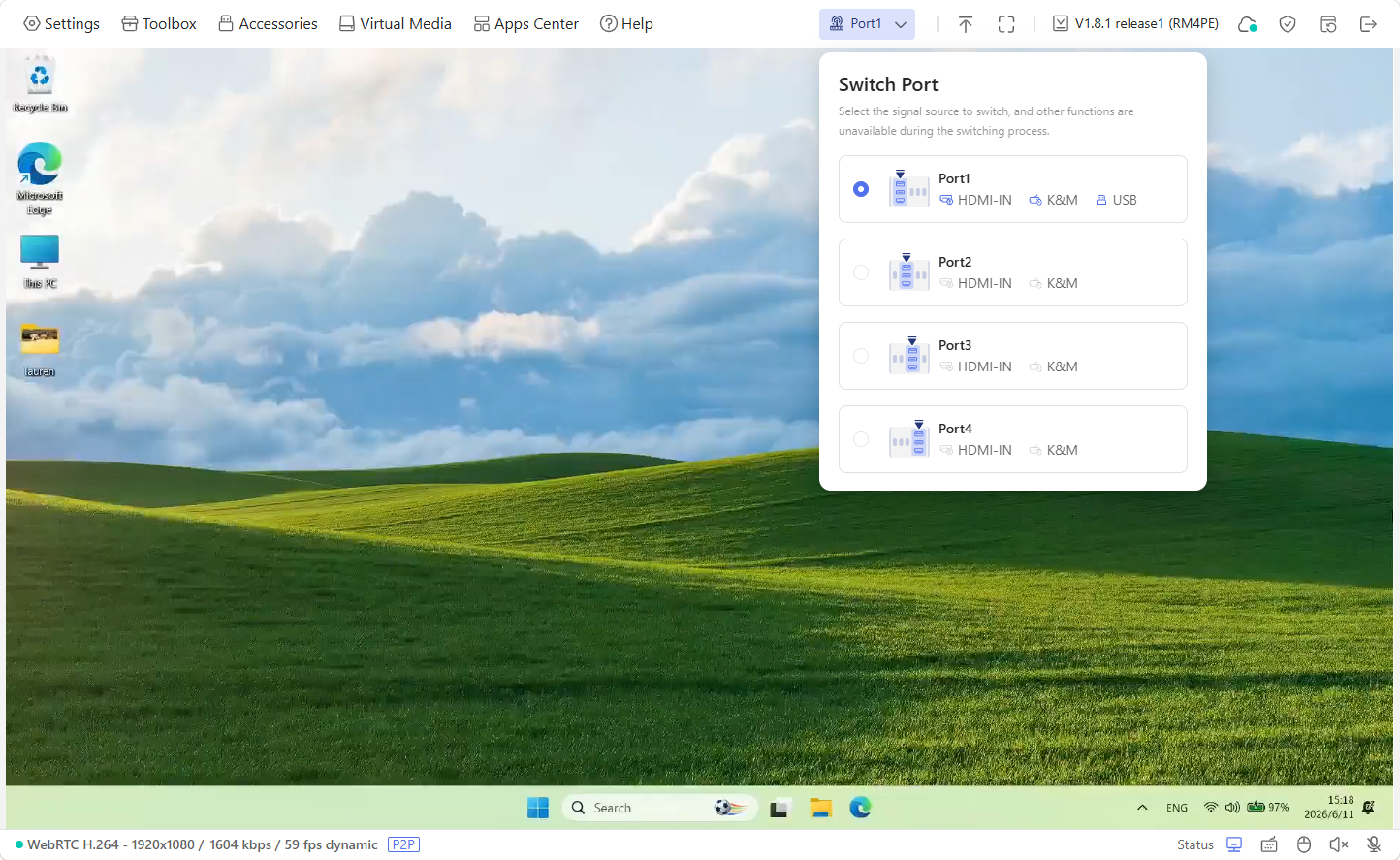Open the Apps Center menu

tap(526, 23)
